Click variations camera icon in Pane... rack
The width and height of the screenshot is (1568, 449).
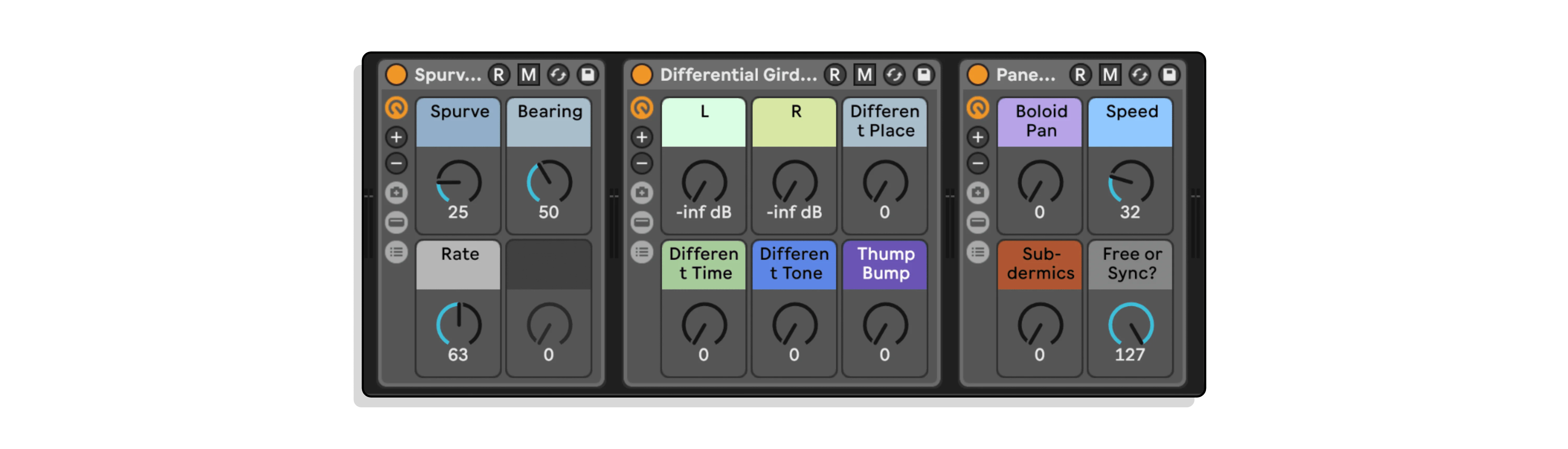click(978, 193)
